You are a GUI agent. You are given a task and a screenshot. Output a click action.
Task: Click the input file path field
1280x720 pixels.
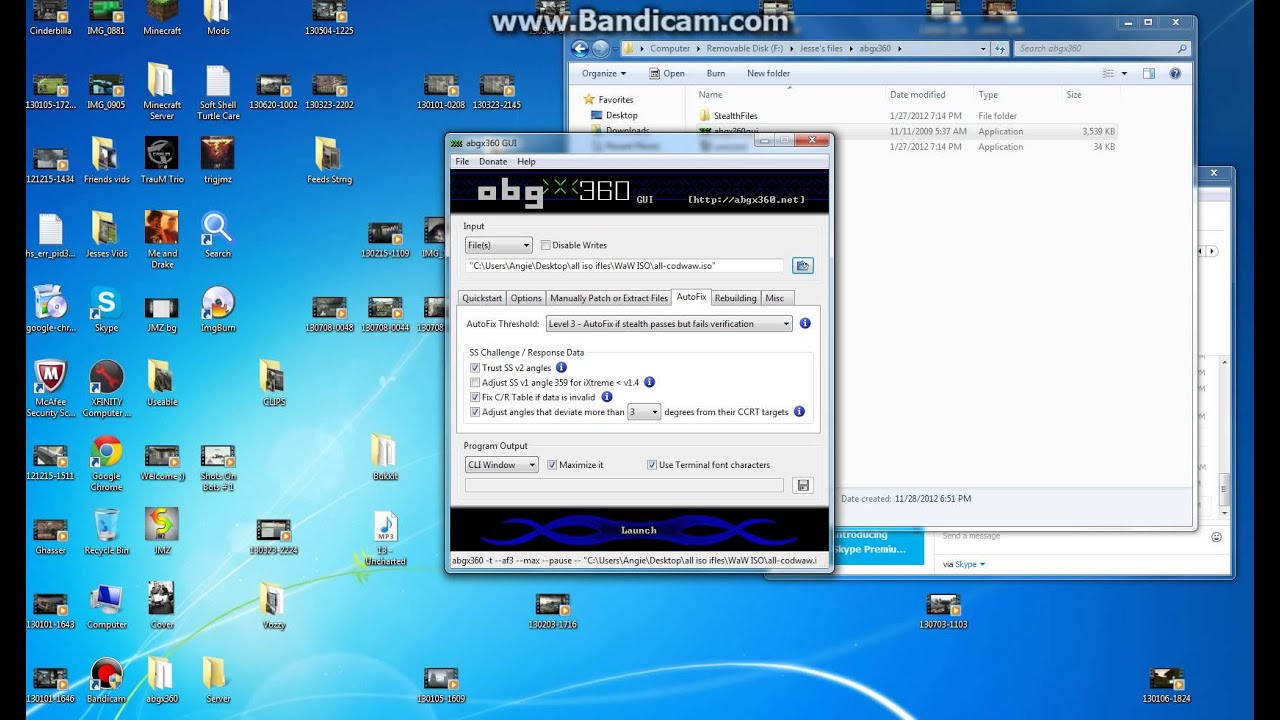pos(625,266)
